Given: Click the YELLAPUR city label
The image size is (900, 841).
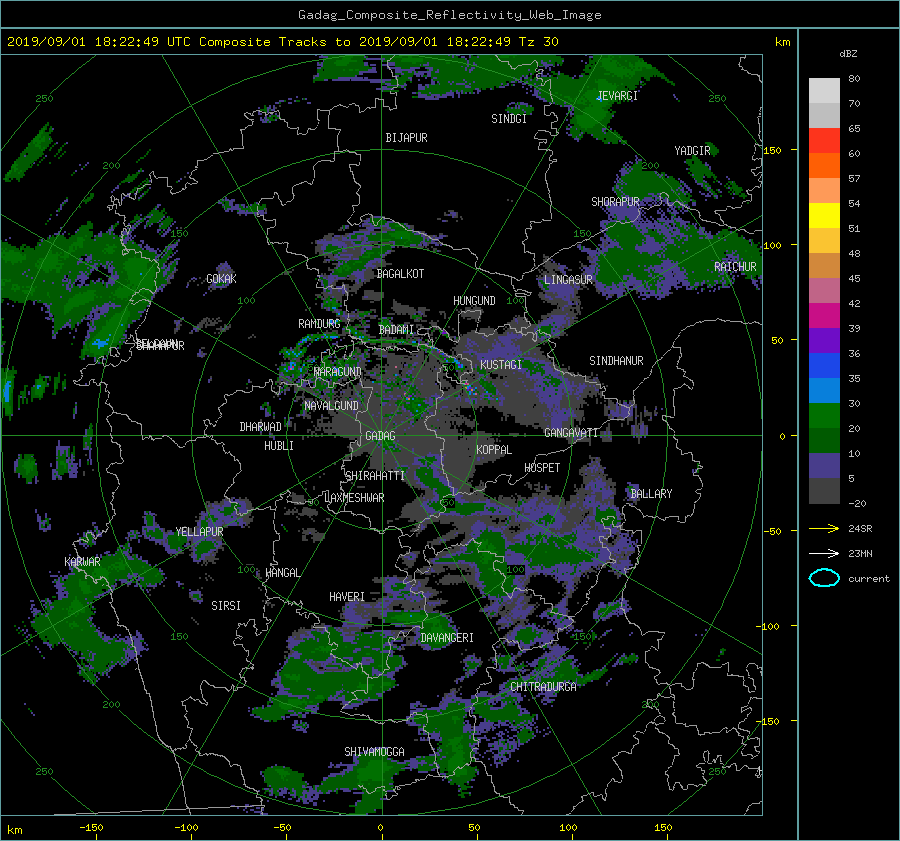Looking at the screenshot, I should tap(199, 532).
